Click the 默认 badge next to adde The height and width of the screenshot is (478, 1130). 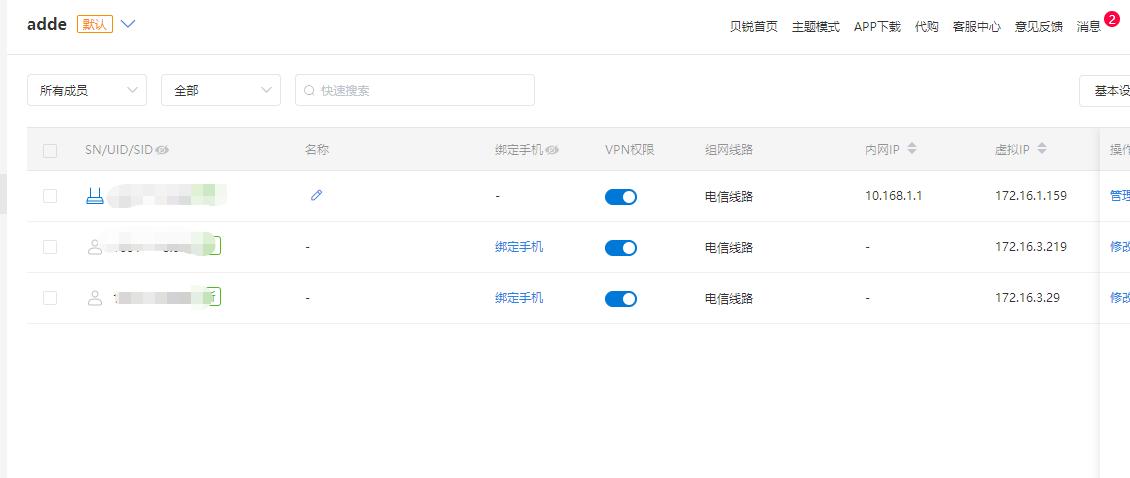tap(95, 24)
